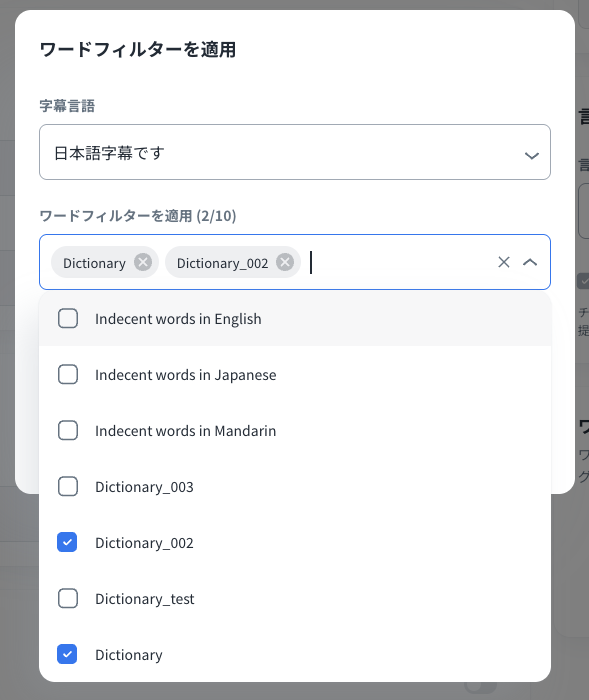Select the 日本語字幕です language combo box
The image size is (589, 700).
(295, 152)
